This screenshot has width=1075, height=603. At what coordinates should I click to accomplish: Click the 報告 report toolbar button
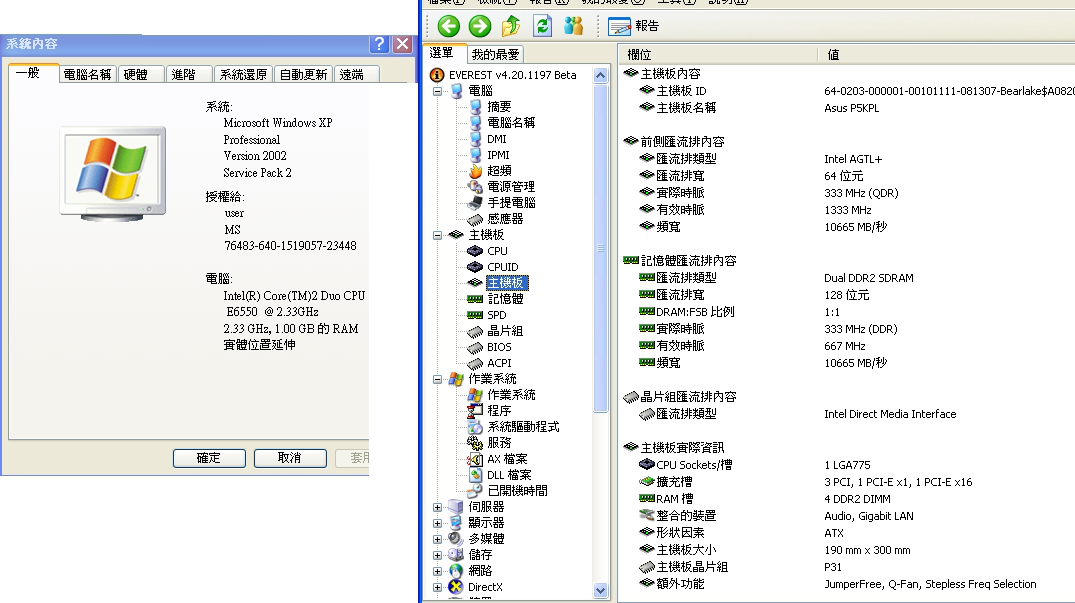coord(633,26)
